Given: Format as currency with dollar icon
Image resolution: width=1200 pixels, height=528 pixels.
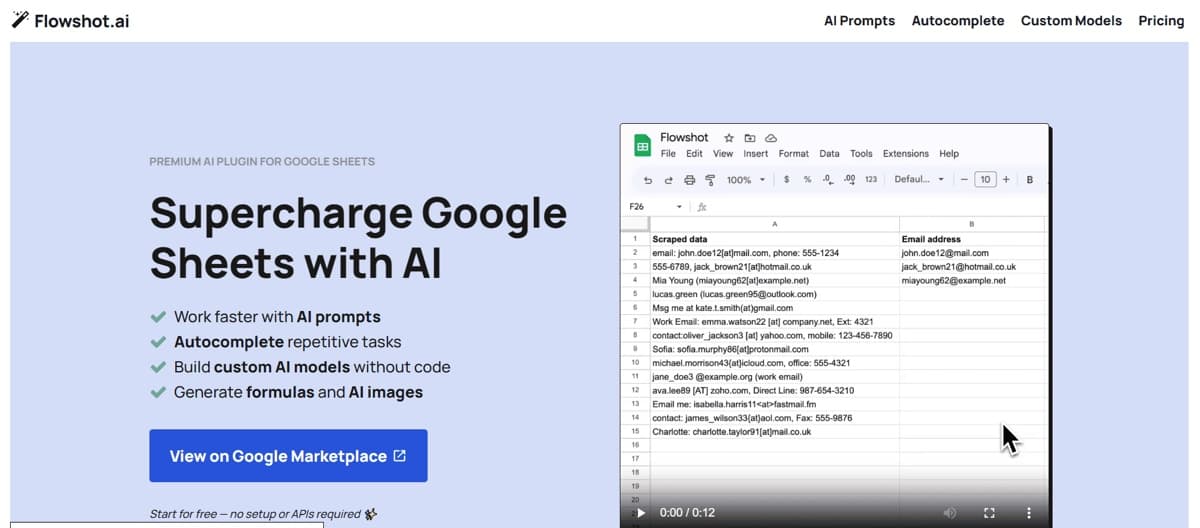Looking at the screenshot, I should click(x=787, y=180).
